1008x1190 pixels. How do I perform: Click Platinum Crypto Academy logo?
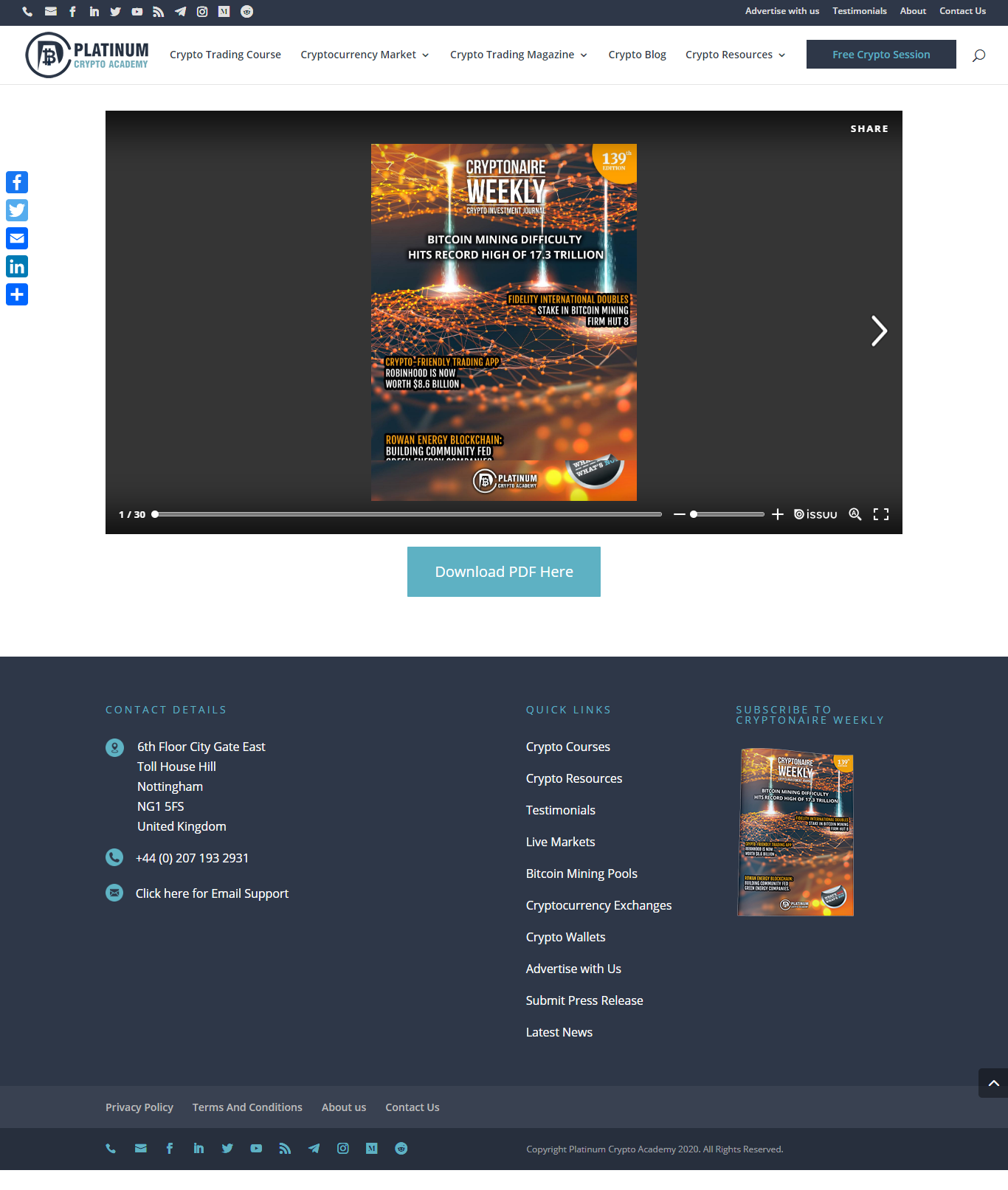click(87, 55)
